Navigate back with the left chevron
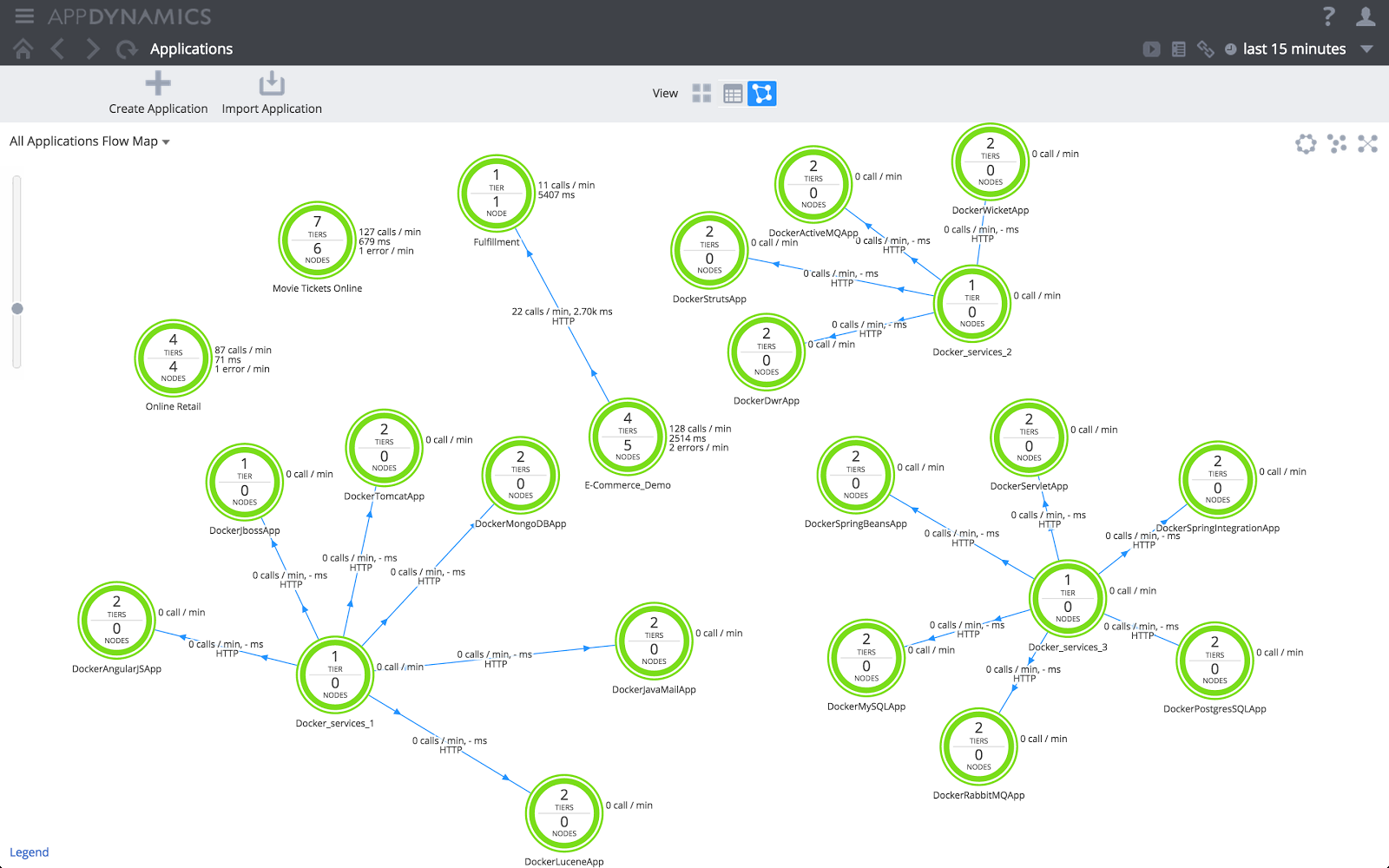Image resolution: width=1389 pixels, height=868 pixels. coord(58,49)
